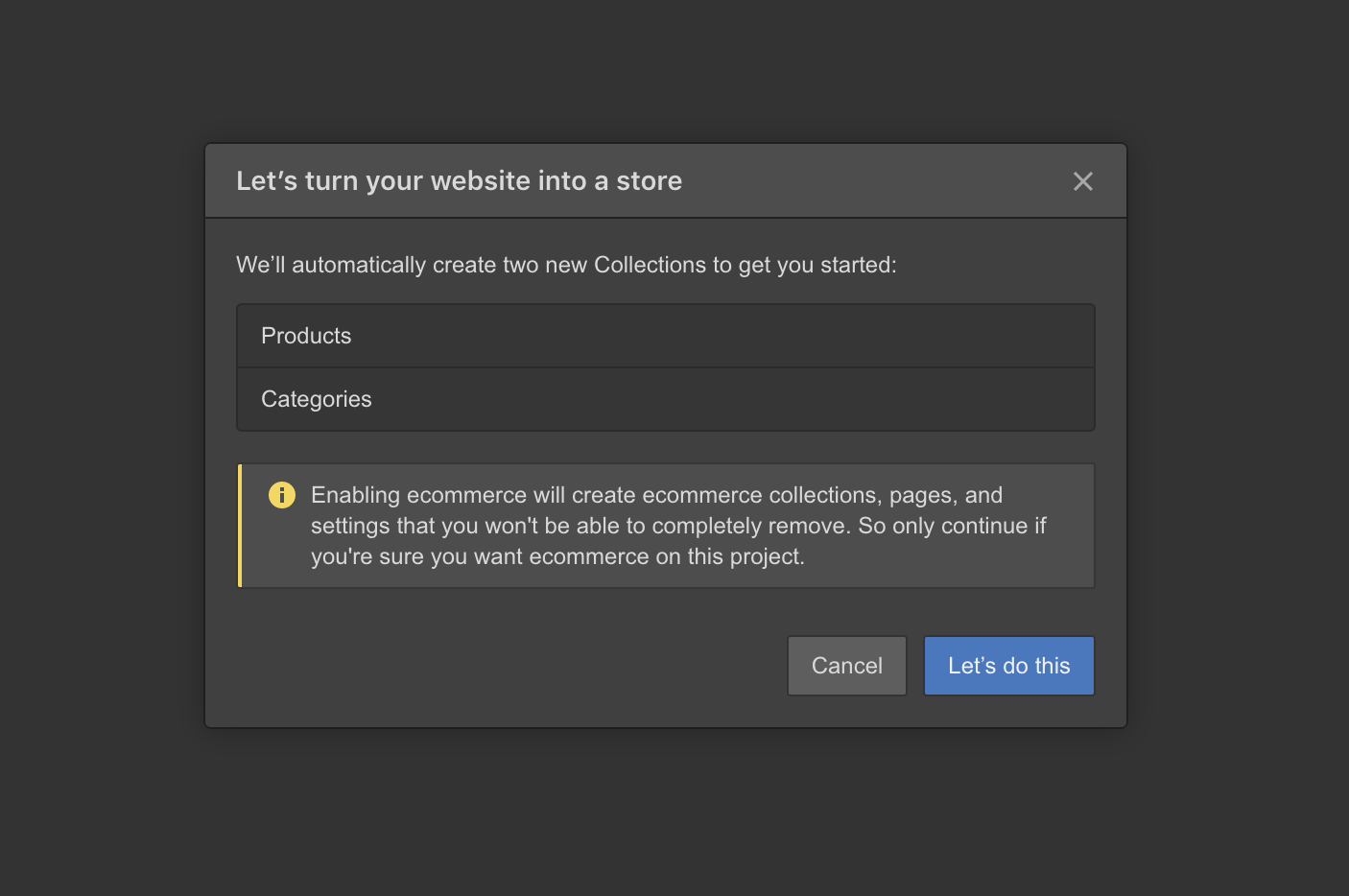Click the dialog title text
The image size is (1349, 896).
pyautogui.click(x=459, y=180)
